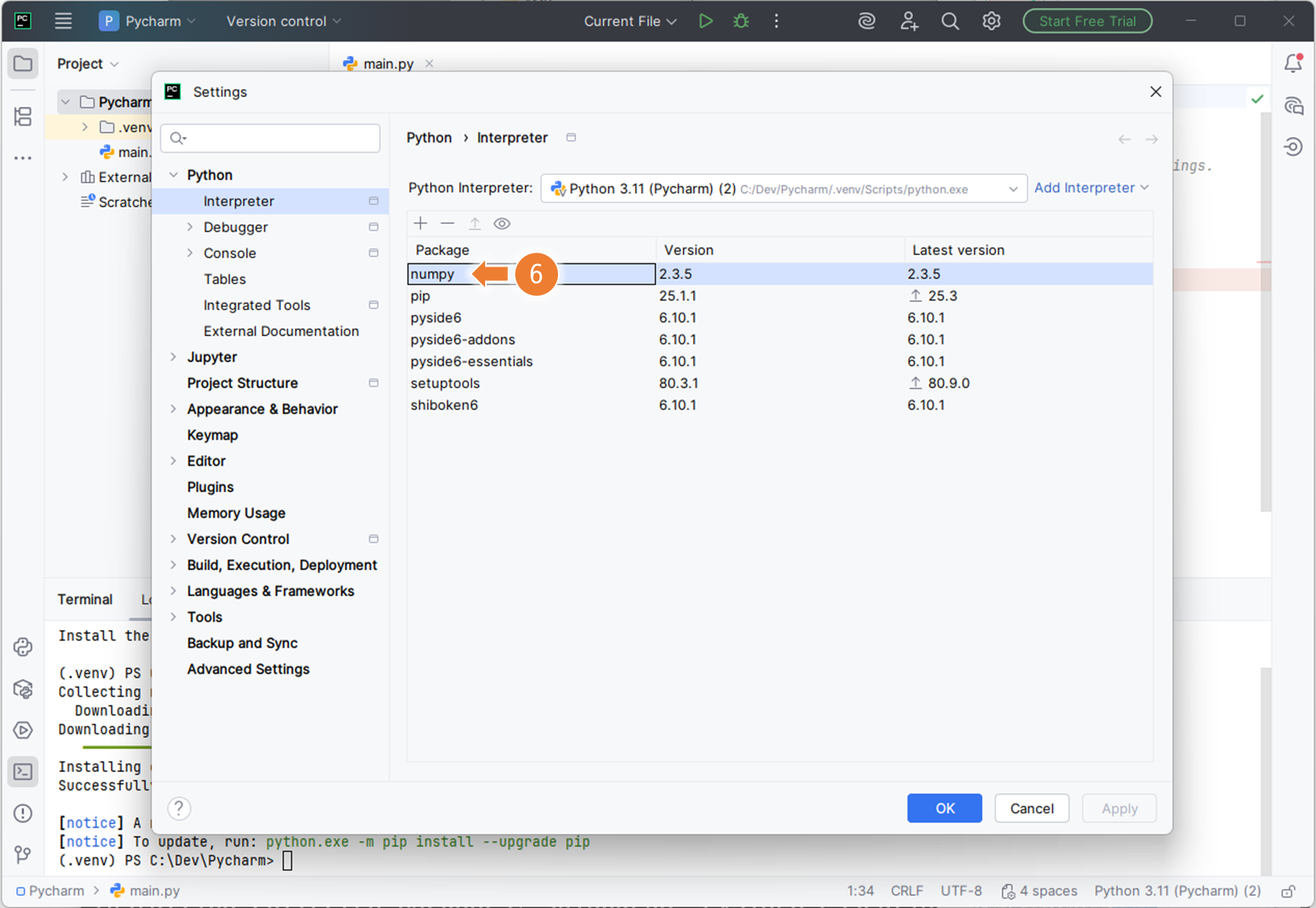This screenshot has height=908, width=1316.
Task: Open the Project tool window folder icon
Action: click(23, 63)
